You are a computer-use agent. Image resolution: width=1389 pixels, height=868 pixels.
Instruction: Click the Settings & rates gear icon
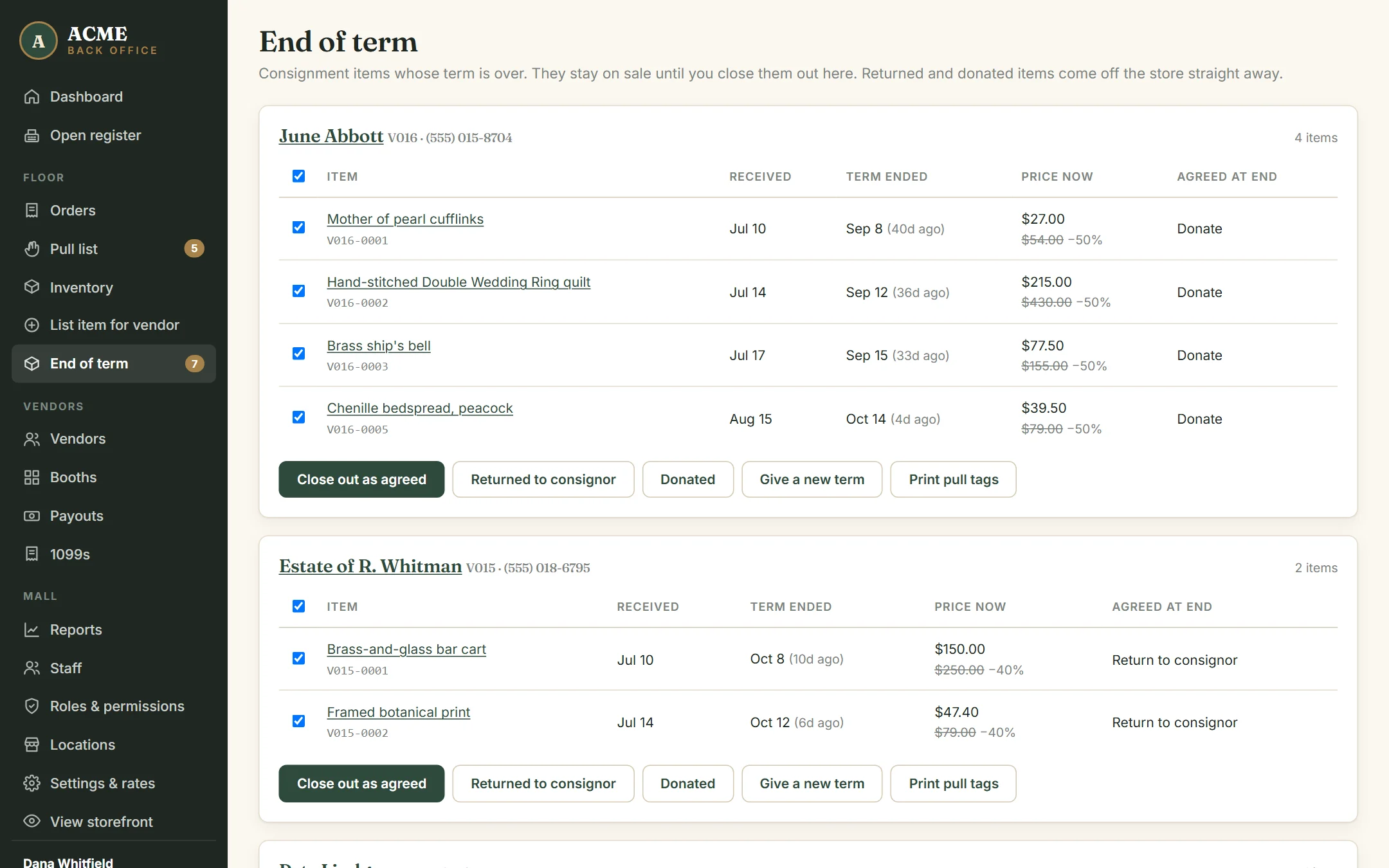(32, 783)
